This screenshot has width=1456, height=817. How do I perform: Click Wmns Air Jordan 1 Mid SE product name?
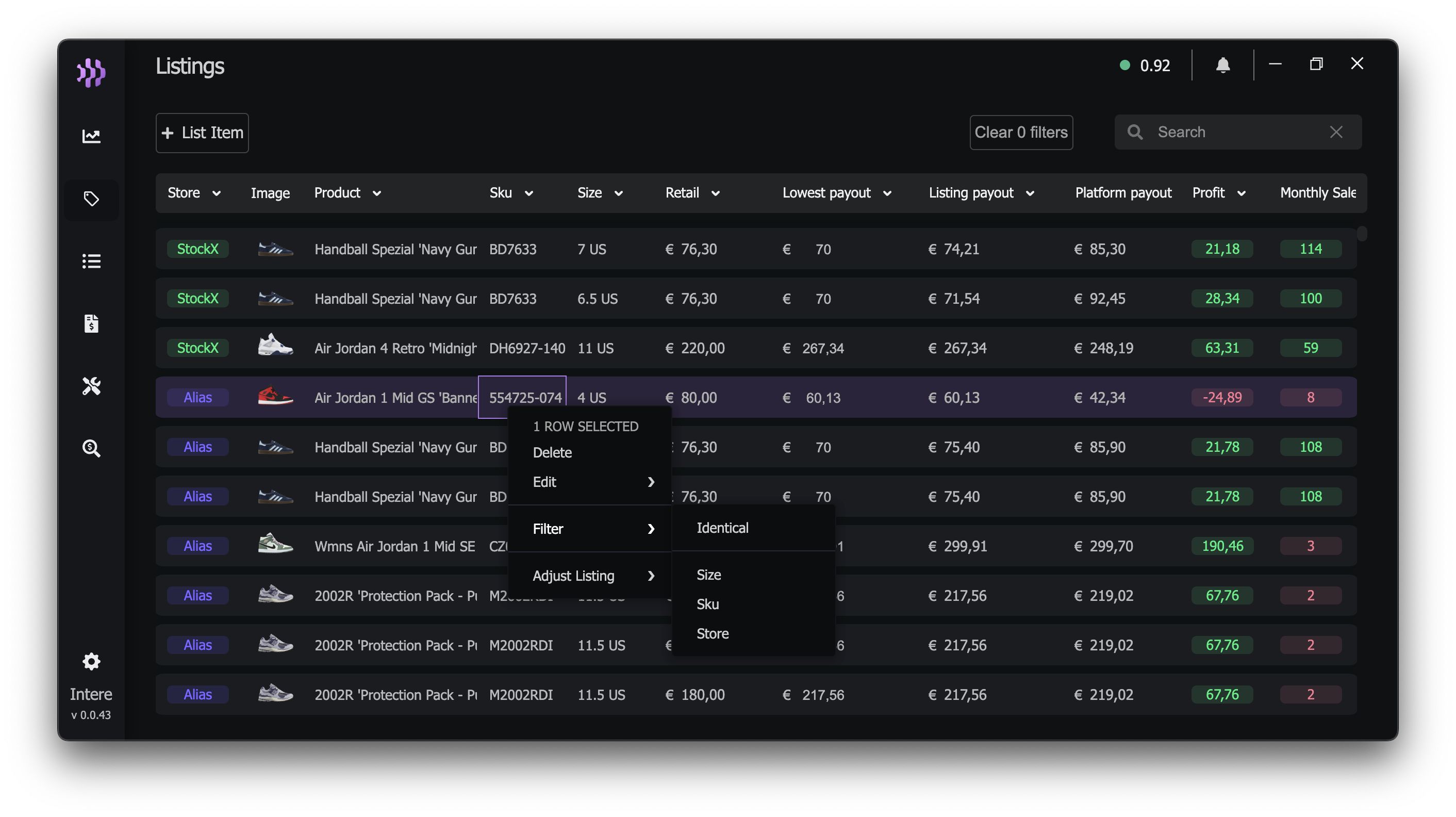[x=394, y=546]
